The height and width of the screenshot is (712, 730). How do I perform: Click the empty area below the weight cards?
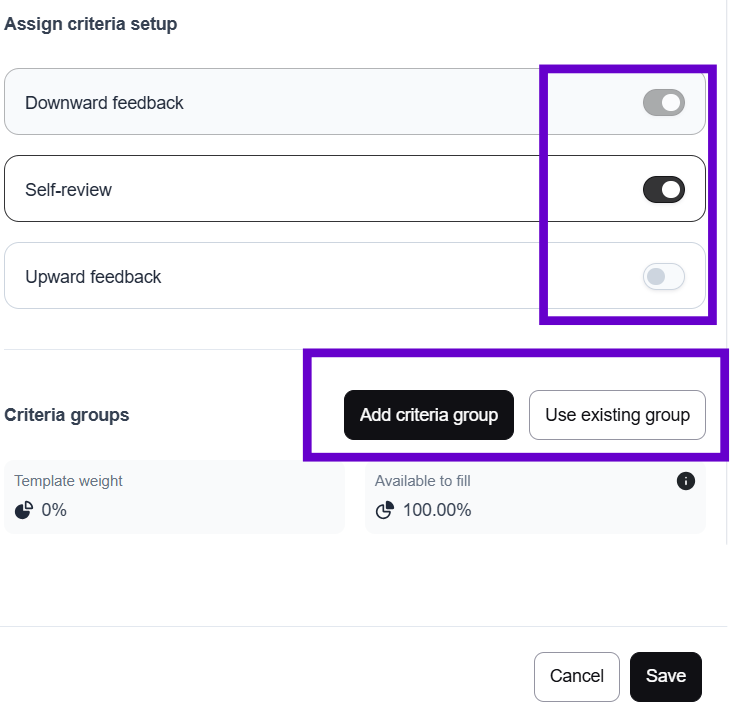tap(360, 580)
